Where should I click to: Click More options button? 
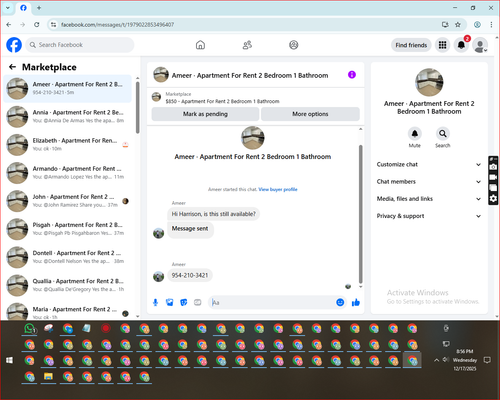click(x=310, y=114)
